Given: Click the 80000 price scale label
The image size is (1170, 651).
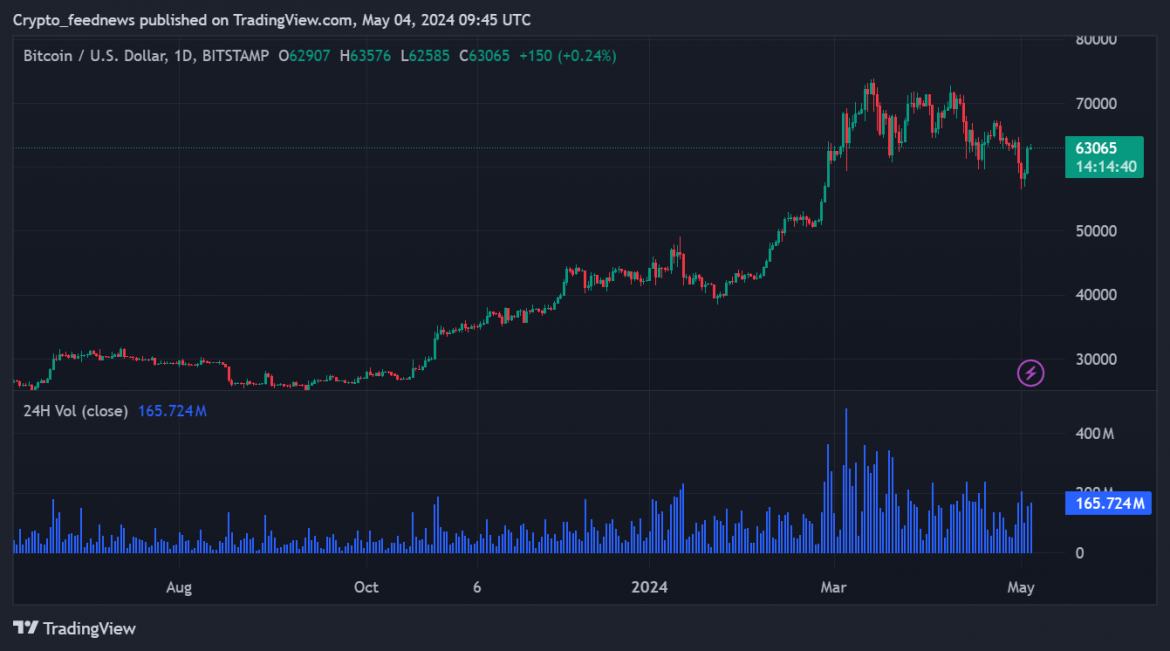Looking at the screenshot, I should 1096,40.
